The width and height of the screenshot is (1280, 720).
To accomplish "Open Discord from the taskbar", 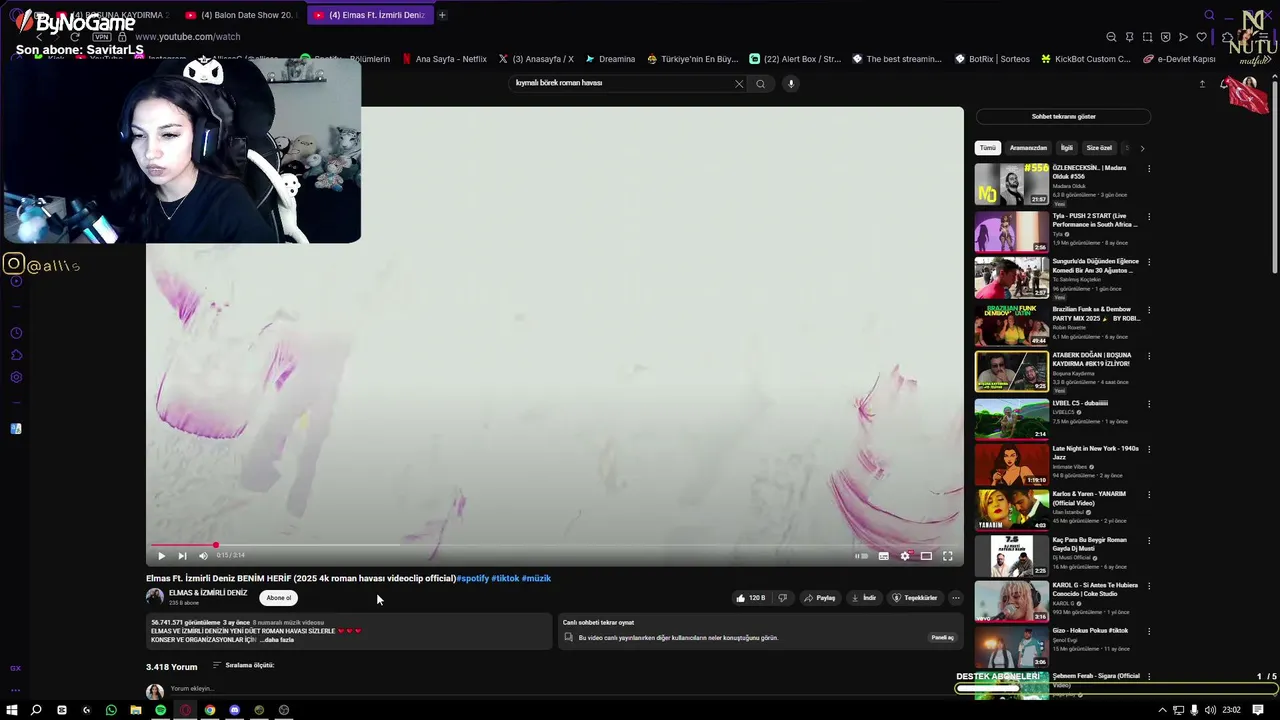I will (234, 710).
